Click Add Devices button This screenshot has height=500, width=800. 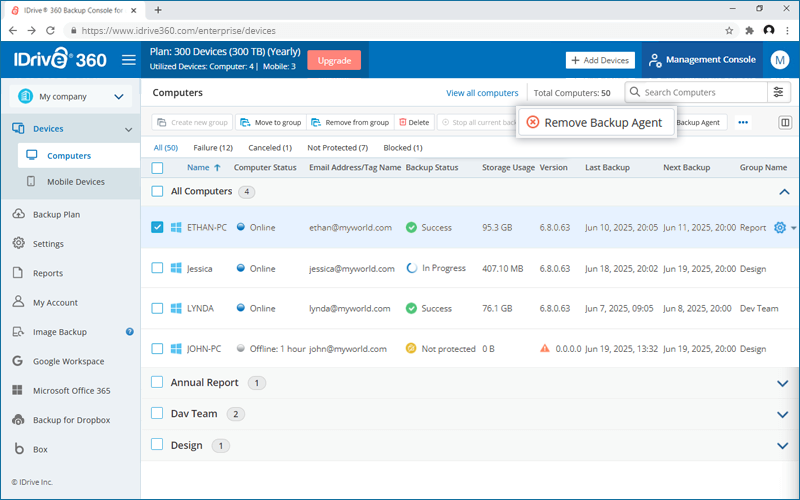click(x=600, y=60)
